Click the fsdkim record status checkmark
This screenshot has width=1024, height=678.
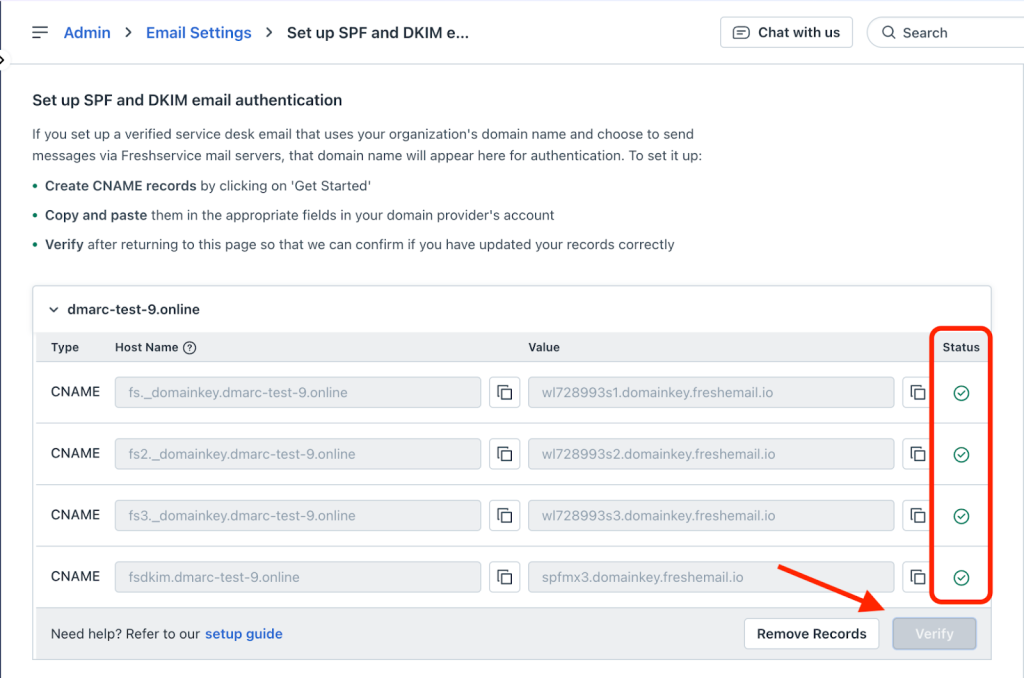(x=961, y=578)
